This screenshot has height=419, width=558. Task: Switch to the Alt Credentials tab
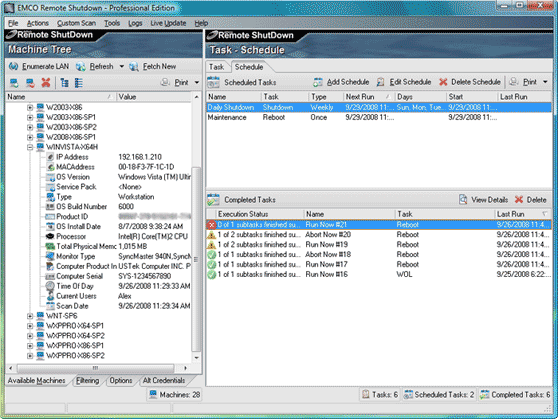164,381
